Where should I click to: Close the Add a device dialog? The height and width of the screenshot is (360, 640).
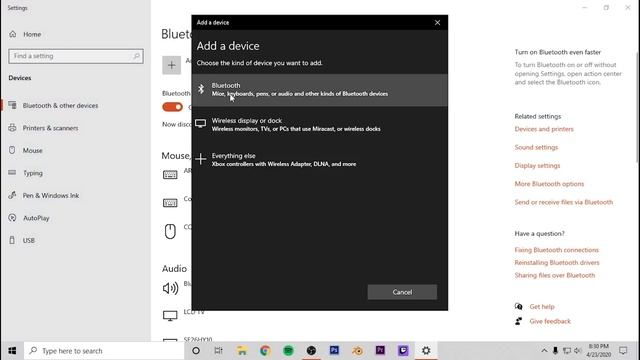[437, 22]
